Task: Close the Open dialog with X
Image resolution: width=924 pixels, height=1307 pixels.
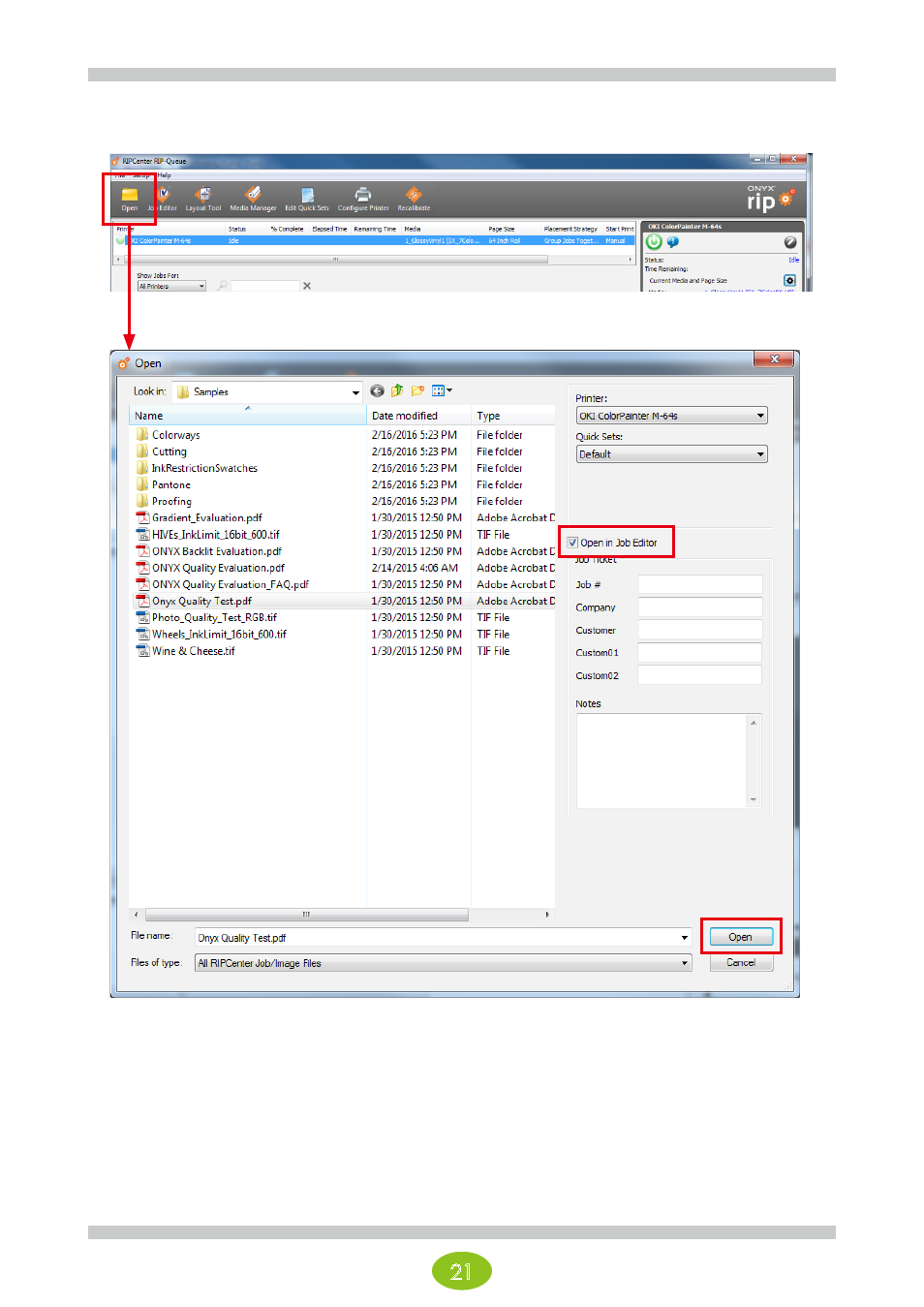Action: tap(774, 359)
